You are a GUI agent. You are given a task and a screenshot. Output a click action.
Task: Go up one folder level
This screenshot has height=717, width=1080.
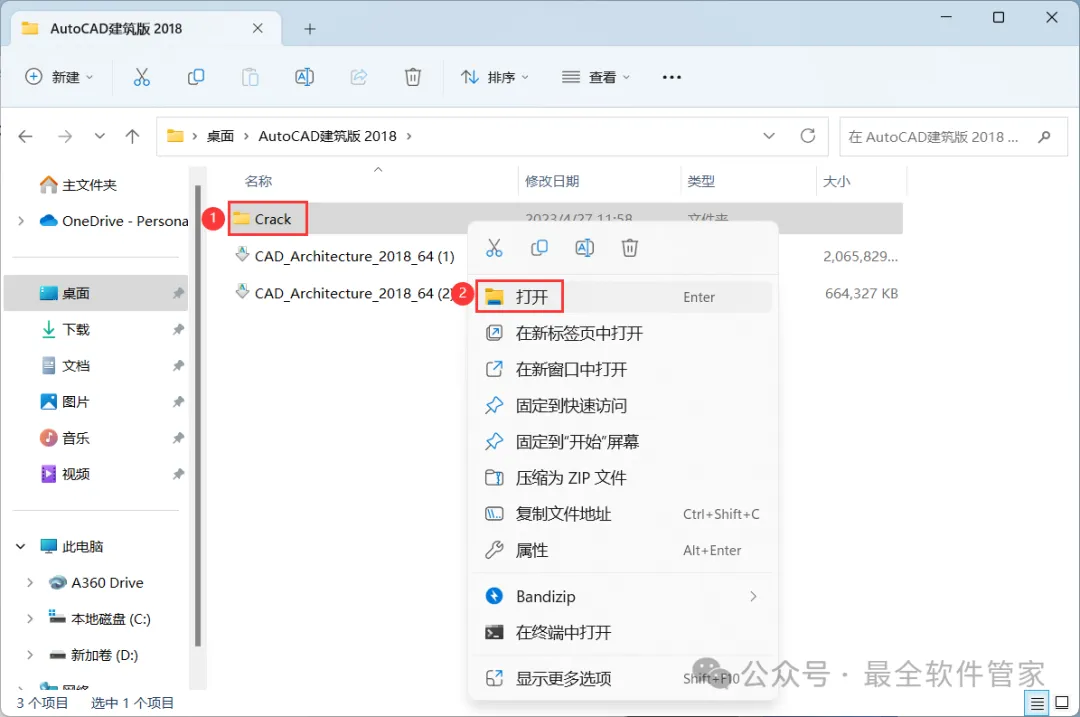coord(132,136)
